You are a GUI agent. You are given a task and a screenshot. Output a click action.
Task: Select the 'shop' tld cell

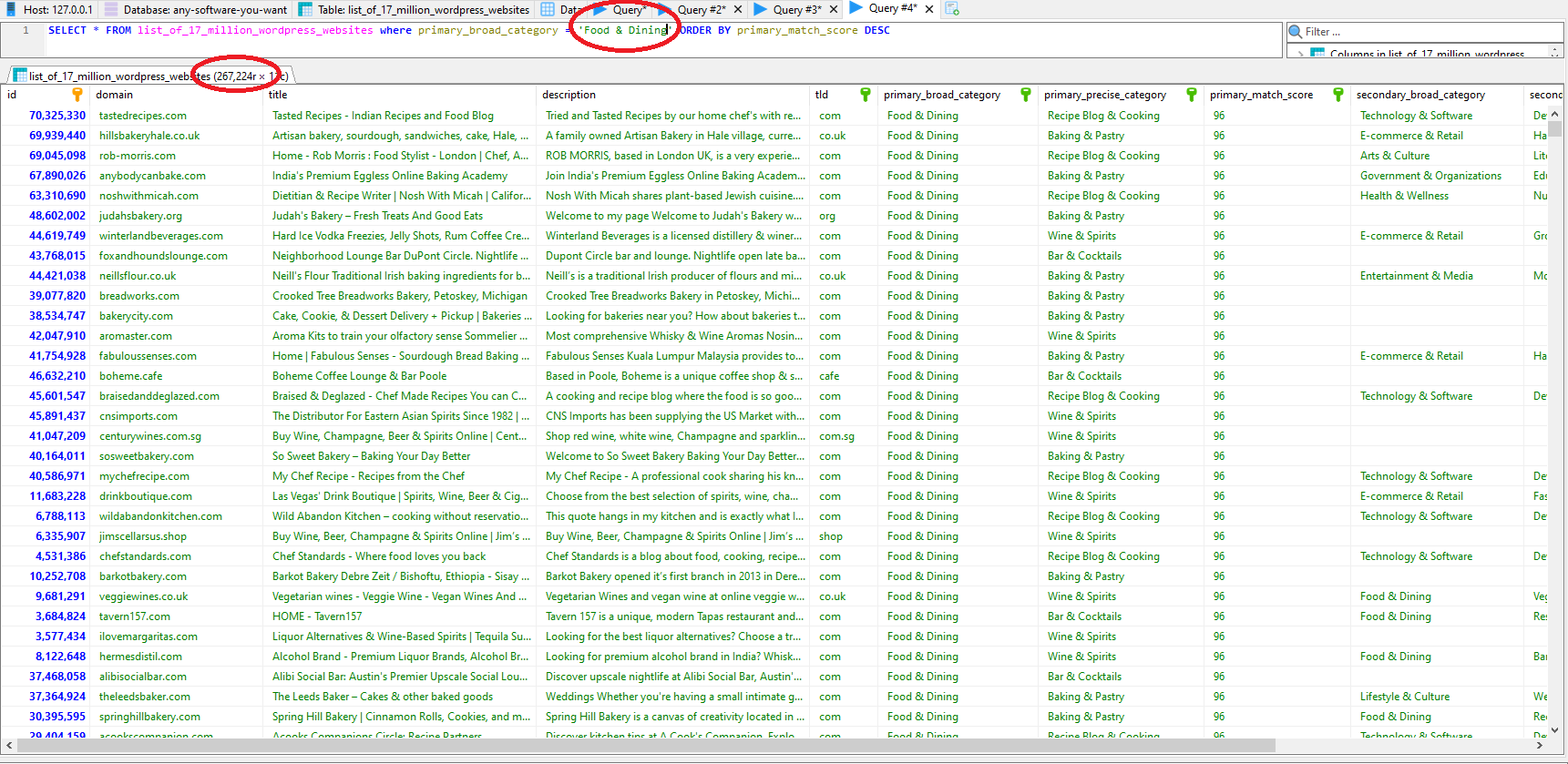843,536
